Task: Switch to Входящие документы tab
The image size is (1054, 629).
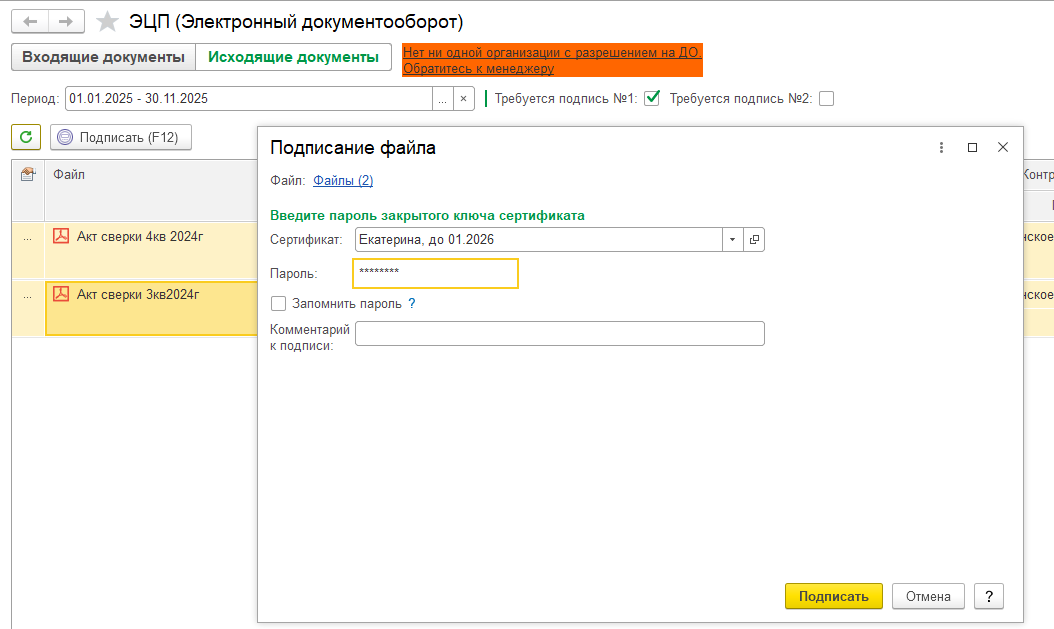Action: coord(103,57)
